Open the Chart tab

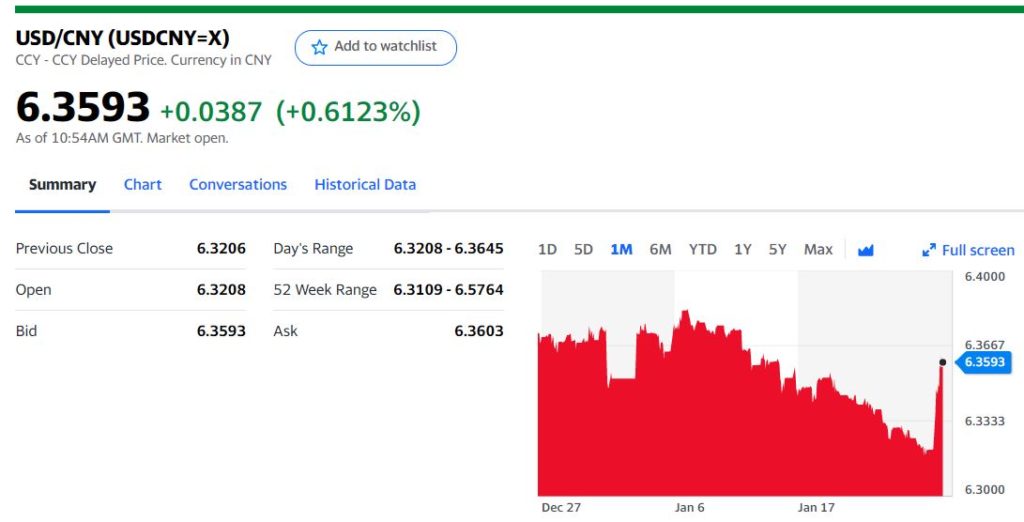[142, 185]
